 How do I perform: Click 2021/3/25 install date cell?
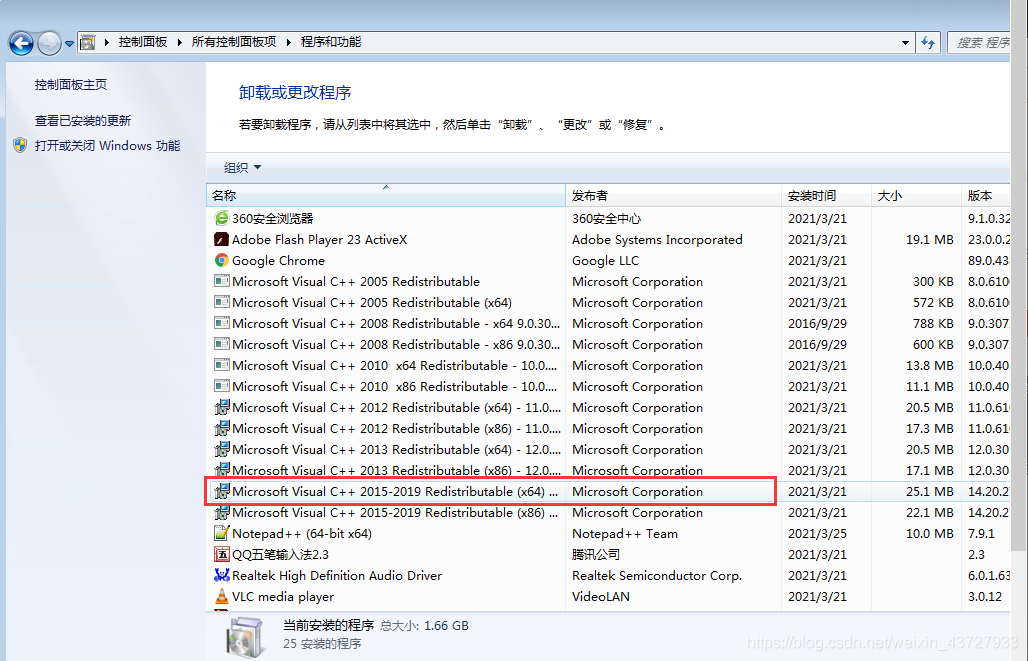(817, 533)
